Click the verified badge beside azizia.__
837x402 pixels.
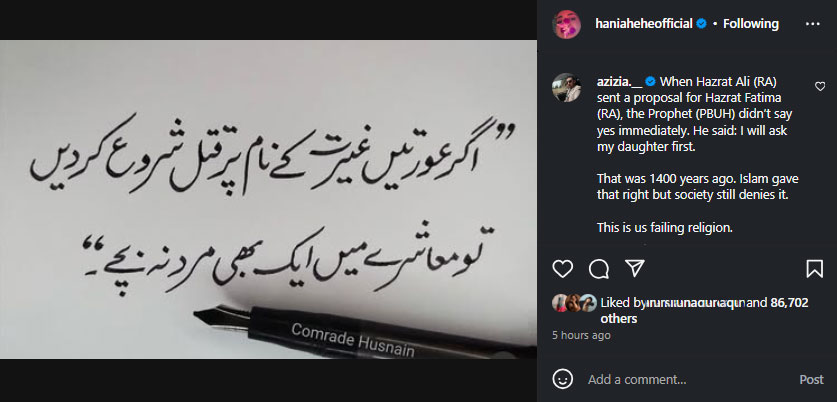650,82
